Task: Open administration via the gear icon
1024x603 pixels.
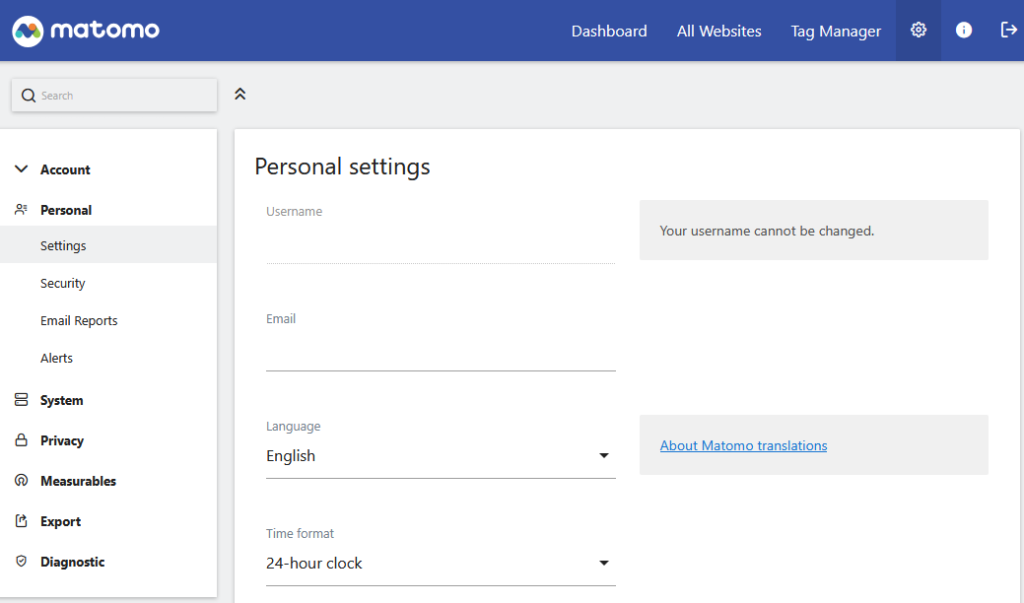Action: [918, 30]
